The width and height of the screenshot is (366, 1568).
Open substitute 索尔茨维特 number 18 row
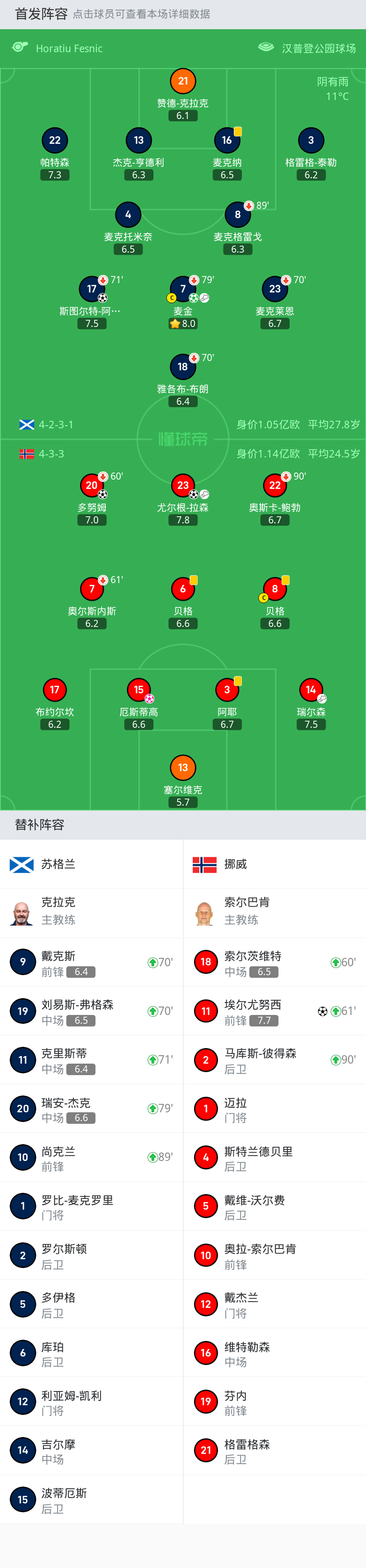pos(274,962)
